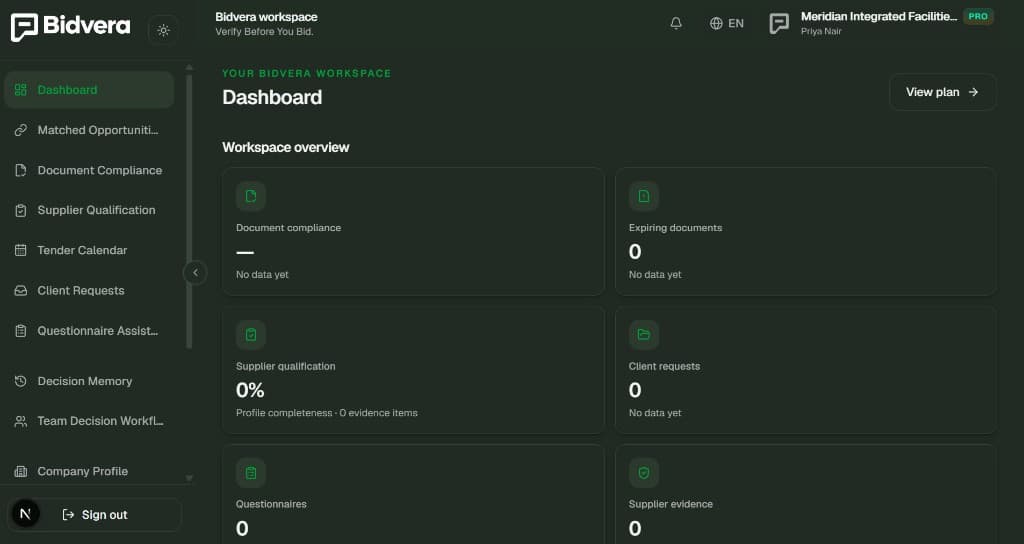Open the Supplier qualification overview card
The height and width of the screenshot is (544, 1024).
pyautogui.click(x=413, y=370)
